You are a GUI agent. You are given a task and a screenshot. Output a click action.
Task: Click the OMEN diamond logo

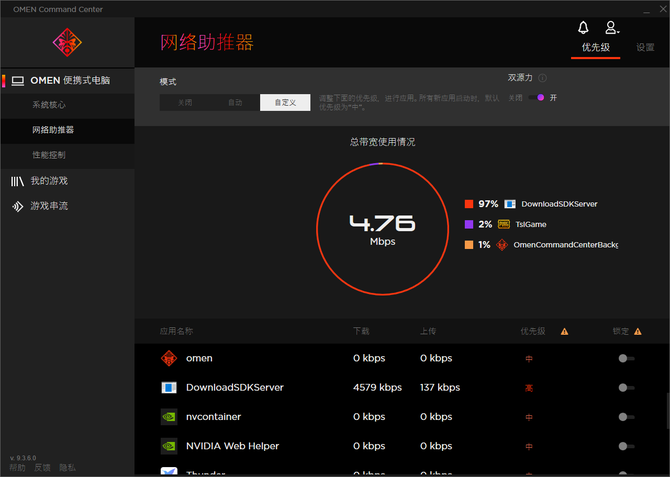coord(67,42)
